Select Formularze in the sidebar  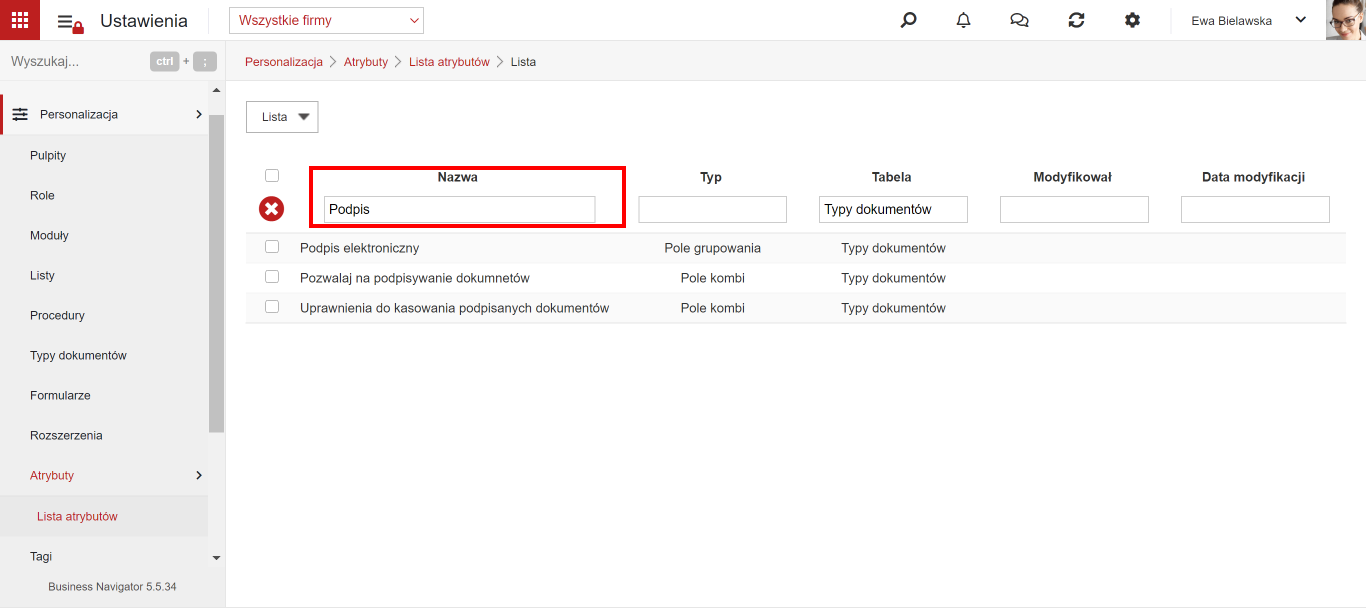click(x=60, y=395)
